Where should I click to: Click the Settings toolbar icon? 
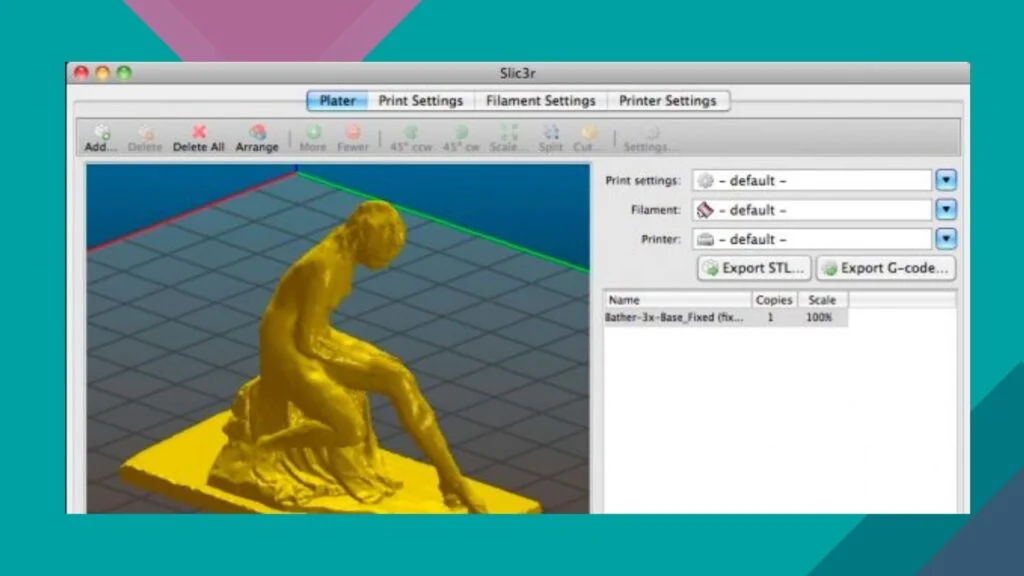650,133
